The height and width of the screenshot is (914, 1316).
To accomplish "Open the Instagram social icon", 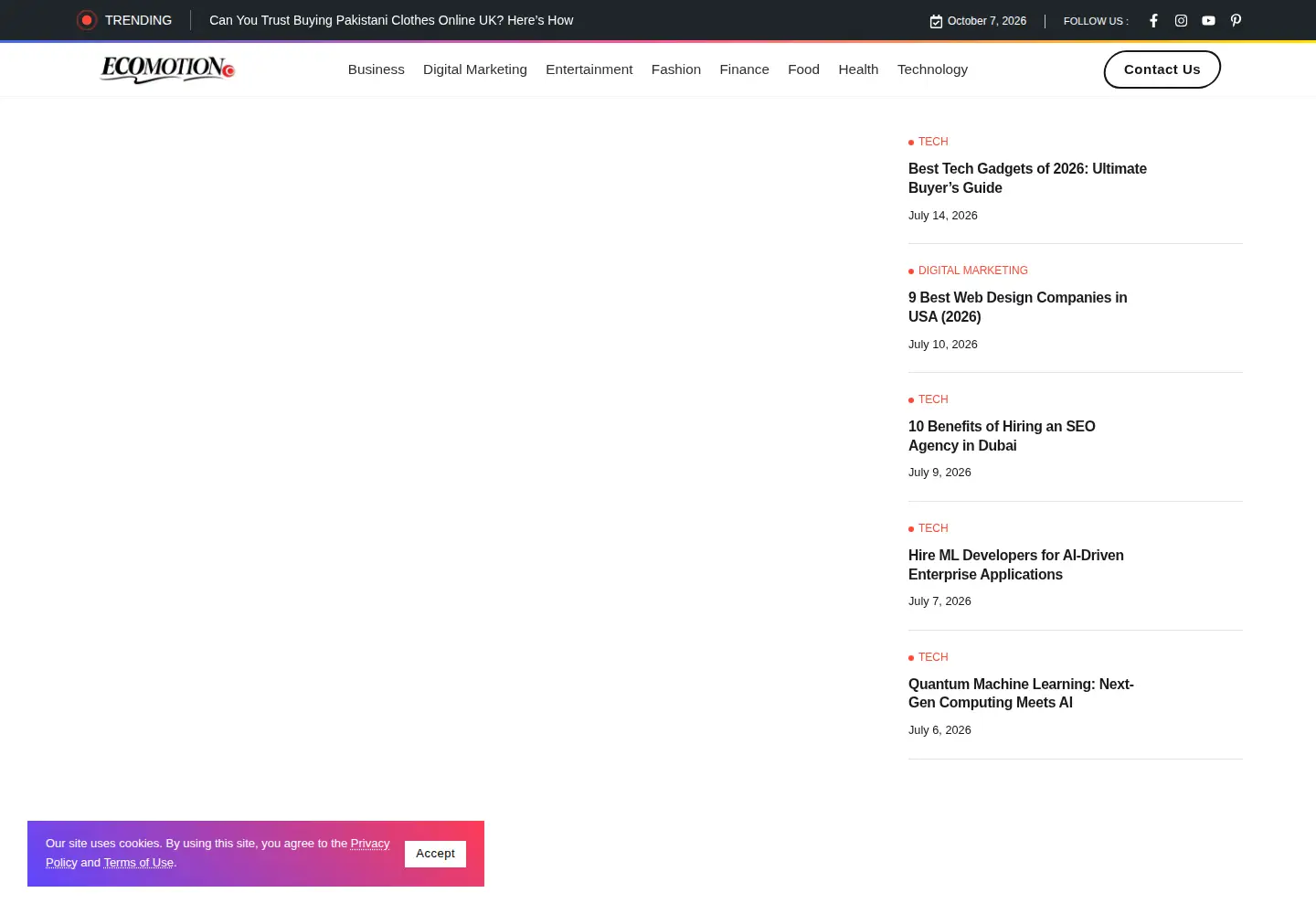I will tap(1181, 20).
